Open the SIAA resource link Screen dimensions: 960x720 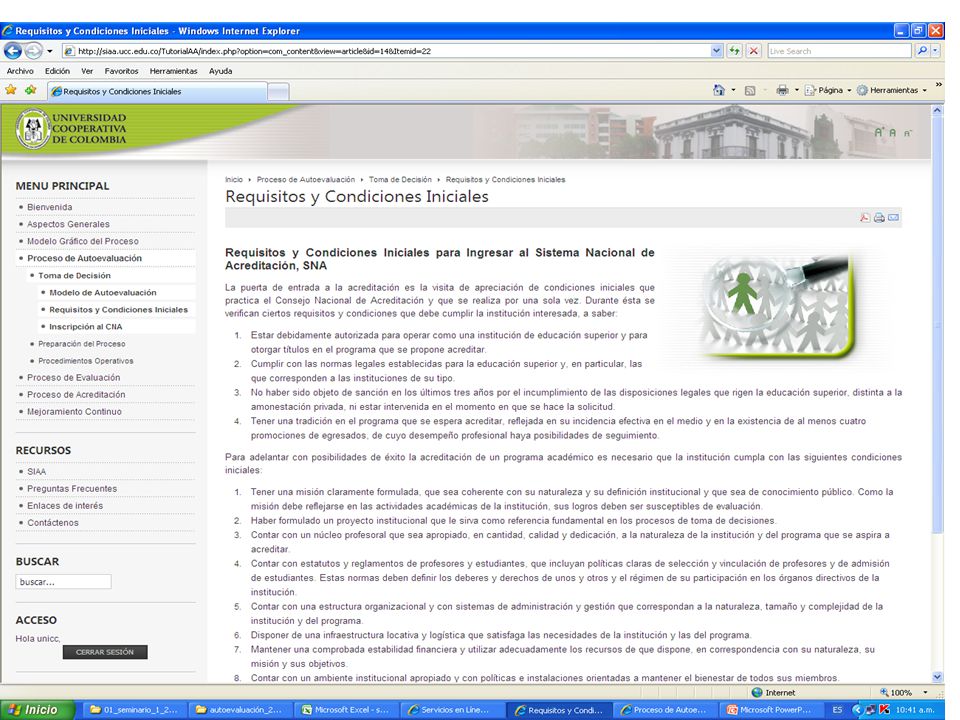[36, 471]
